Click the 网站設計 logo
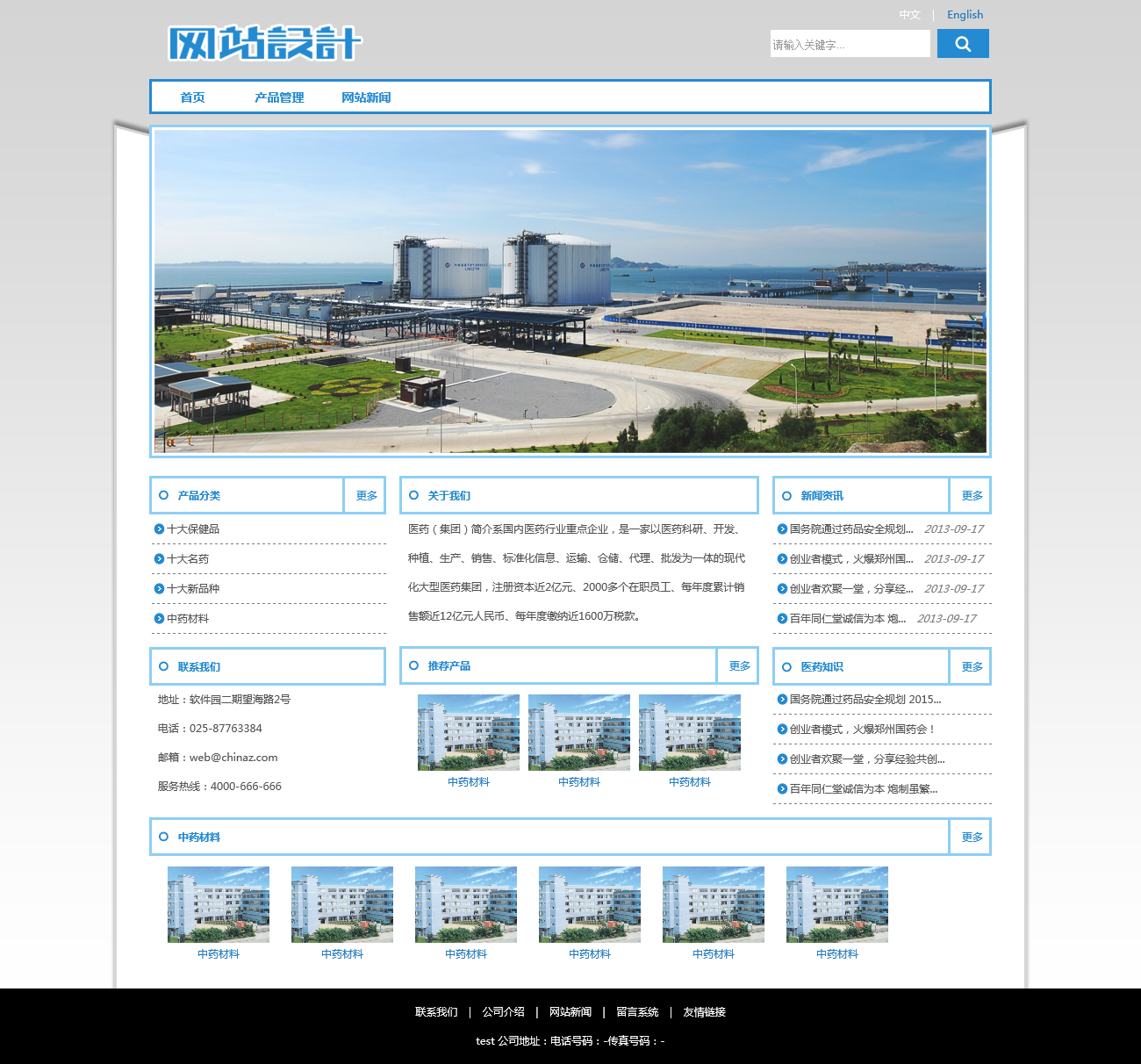The height and width of the screenshot is (1064, 1141). [x=264, y=43]
